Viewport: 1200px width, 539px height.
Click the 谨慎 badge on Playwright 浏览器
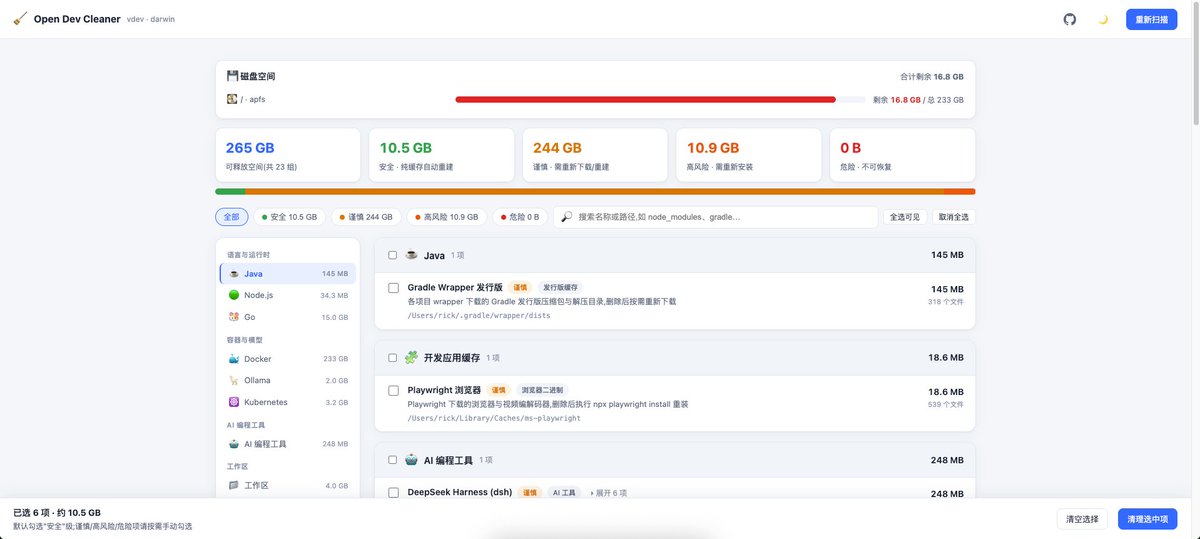tap(499, 390)
